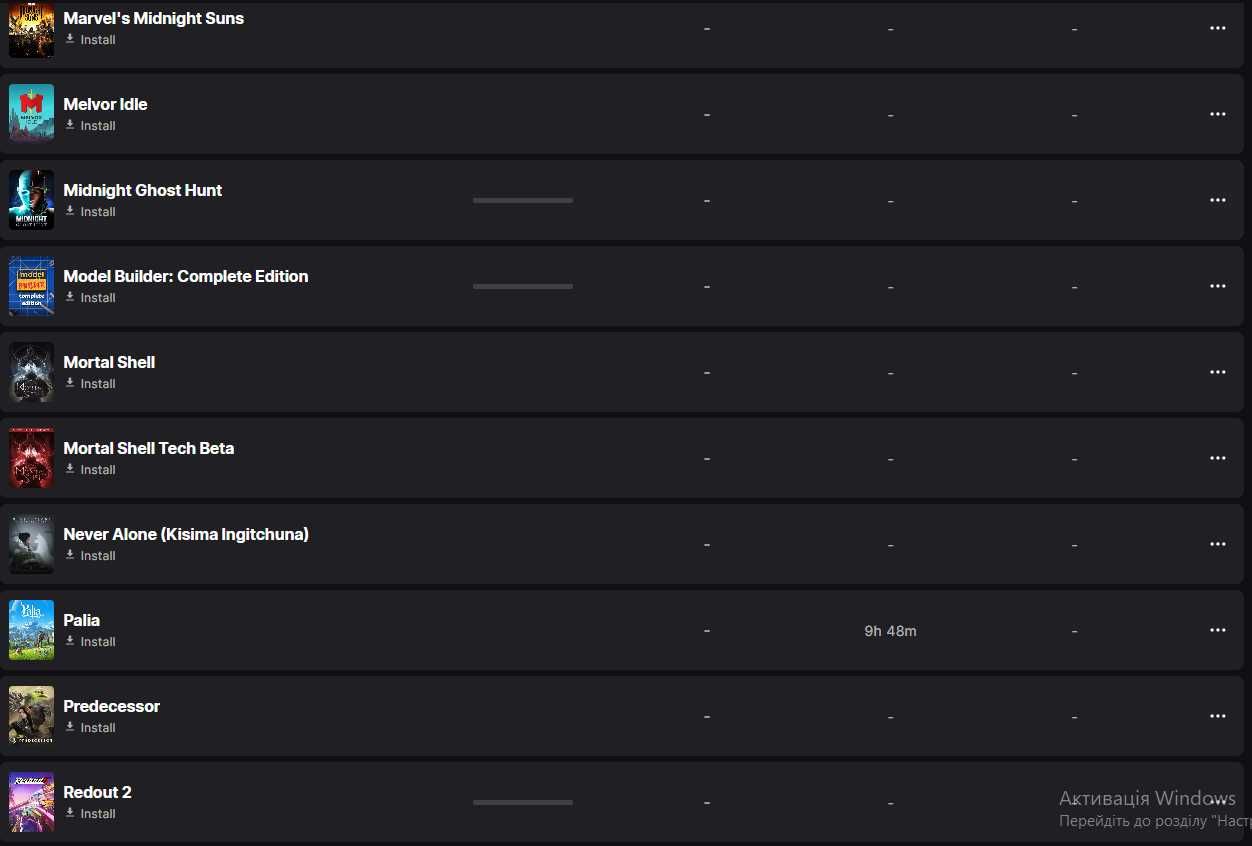Install Palia game
The height and width of the screenshot is (846, 1252).
coord(90,642)
